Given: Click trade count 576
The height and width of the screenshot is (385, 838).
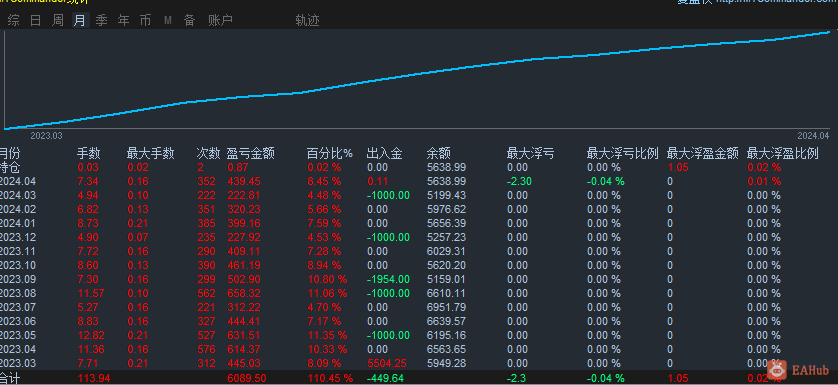Looking at the screenshot, I should [206, 349].
